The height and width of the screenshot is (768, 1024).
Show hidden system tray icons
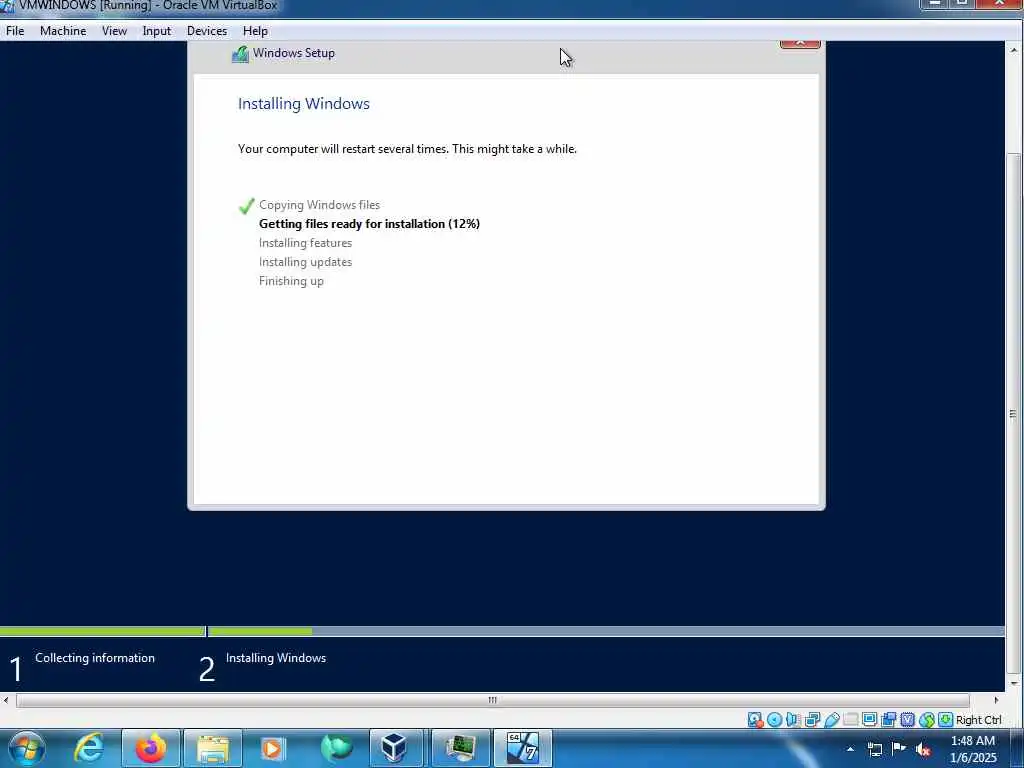[x=850, y=749]
